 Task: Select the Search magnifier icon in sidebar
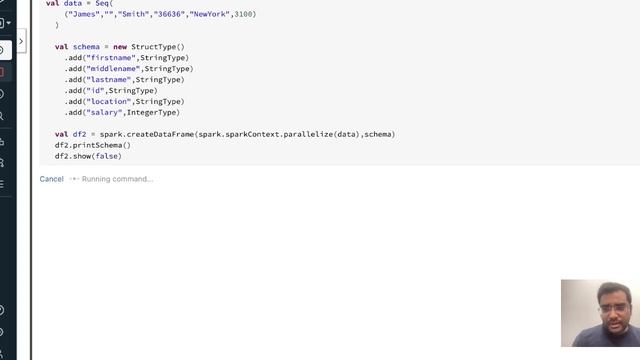point(3,116)
